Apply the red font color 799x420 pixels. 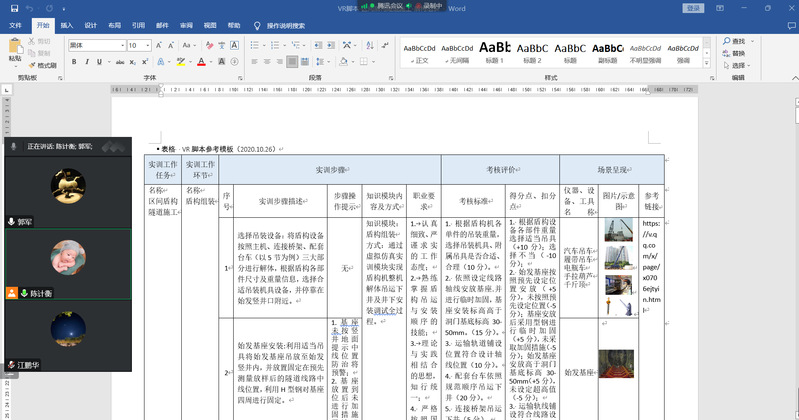click(201, 62)
